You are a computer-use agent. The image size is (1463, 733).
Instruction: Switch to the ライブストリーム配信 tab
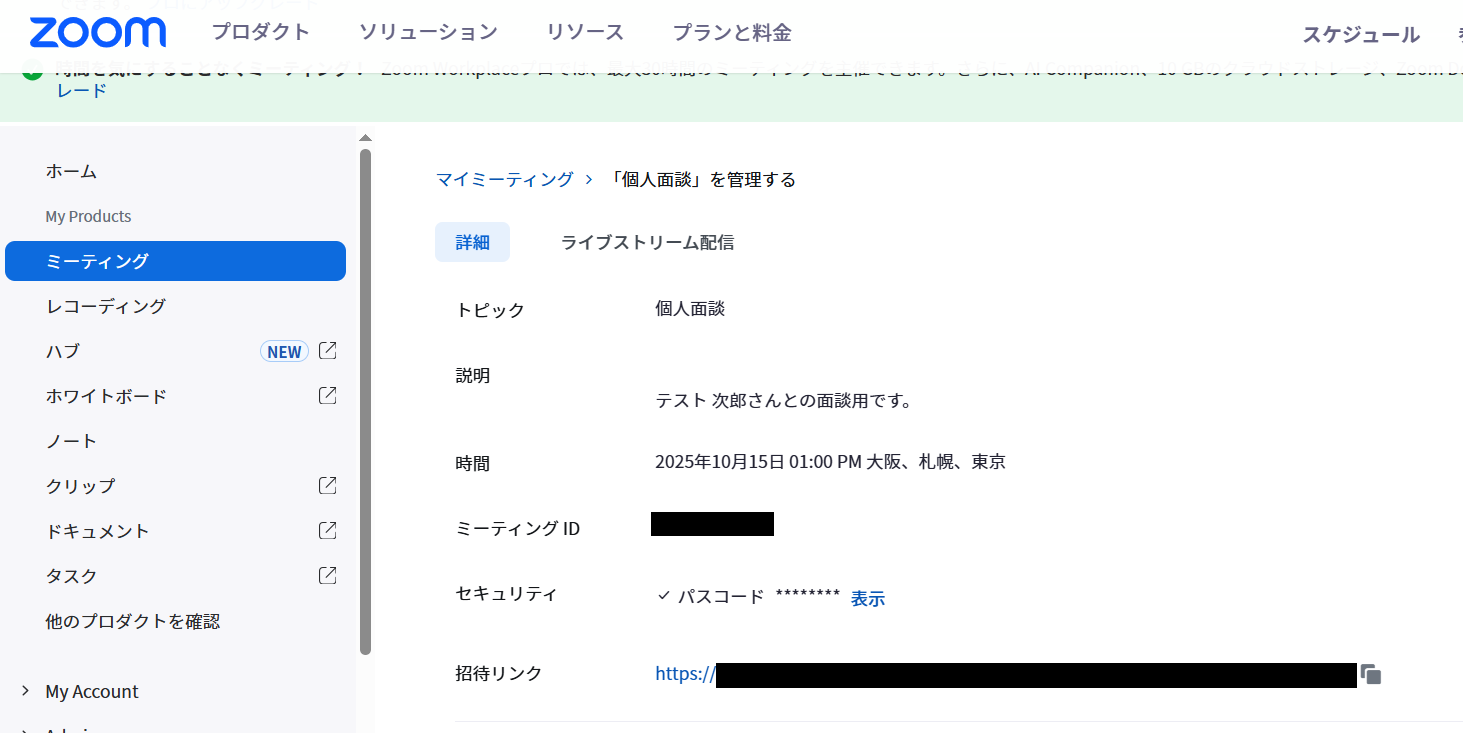[x=647, y=242]
